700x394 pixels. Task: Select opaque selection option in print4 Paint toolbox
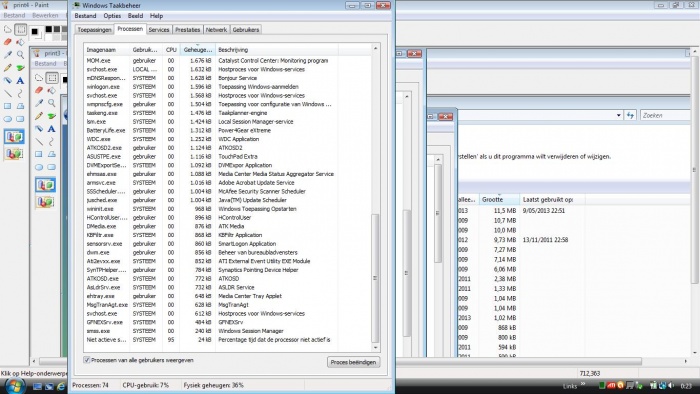(14, 137)
